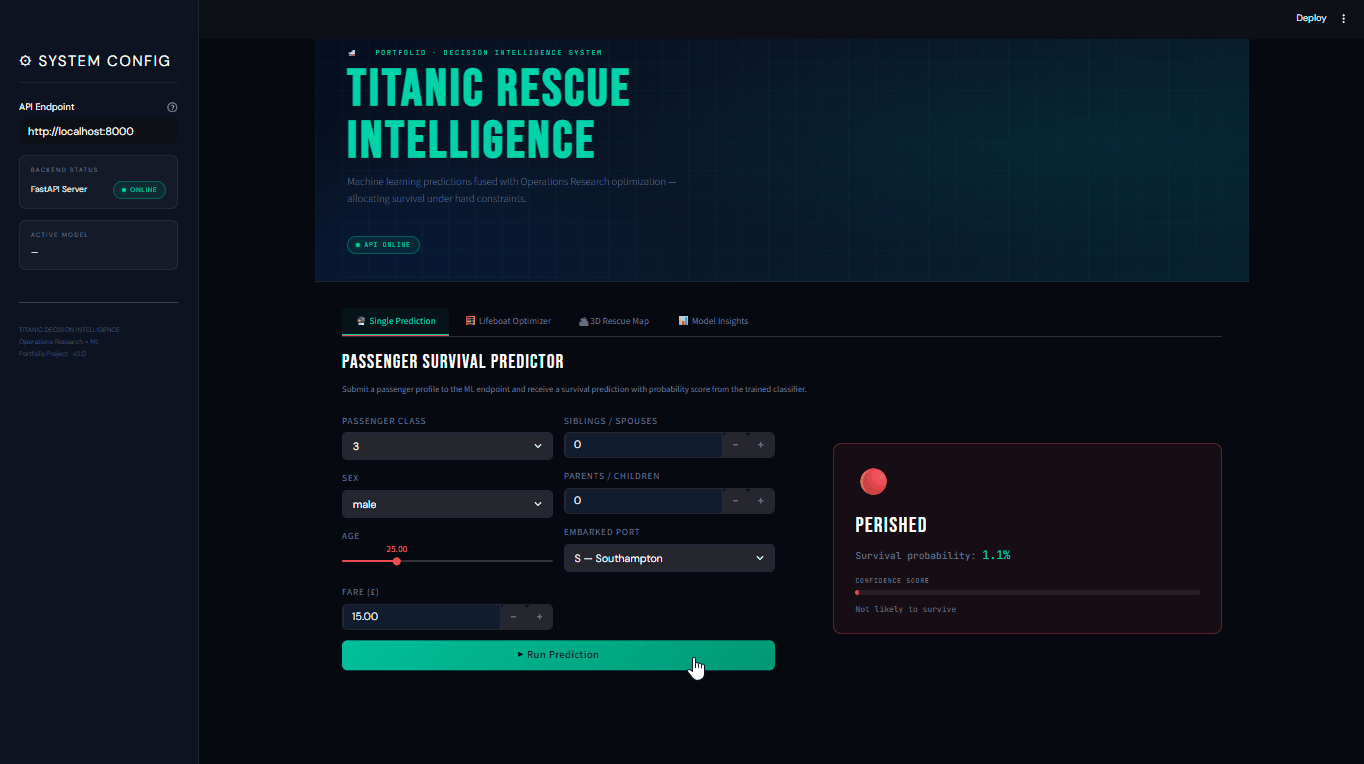1364x764 pixels.
Task: Decrease Siblings / Spouses with minus
Action: pyautogui.click(x=736, y=445)
